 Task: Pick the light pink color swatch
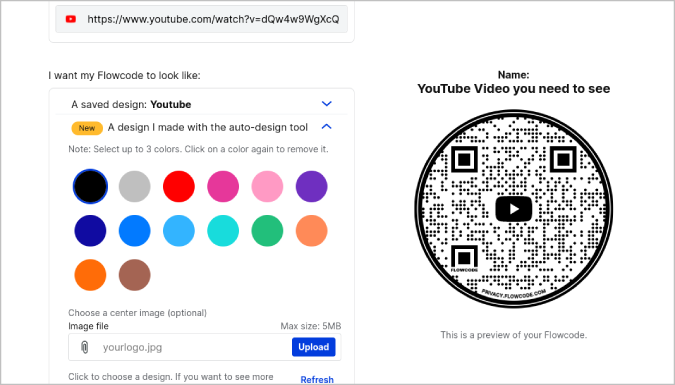coord(267,186)
